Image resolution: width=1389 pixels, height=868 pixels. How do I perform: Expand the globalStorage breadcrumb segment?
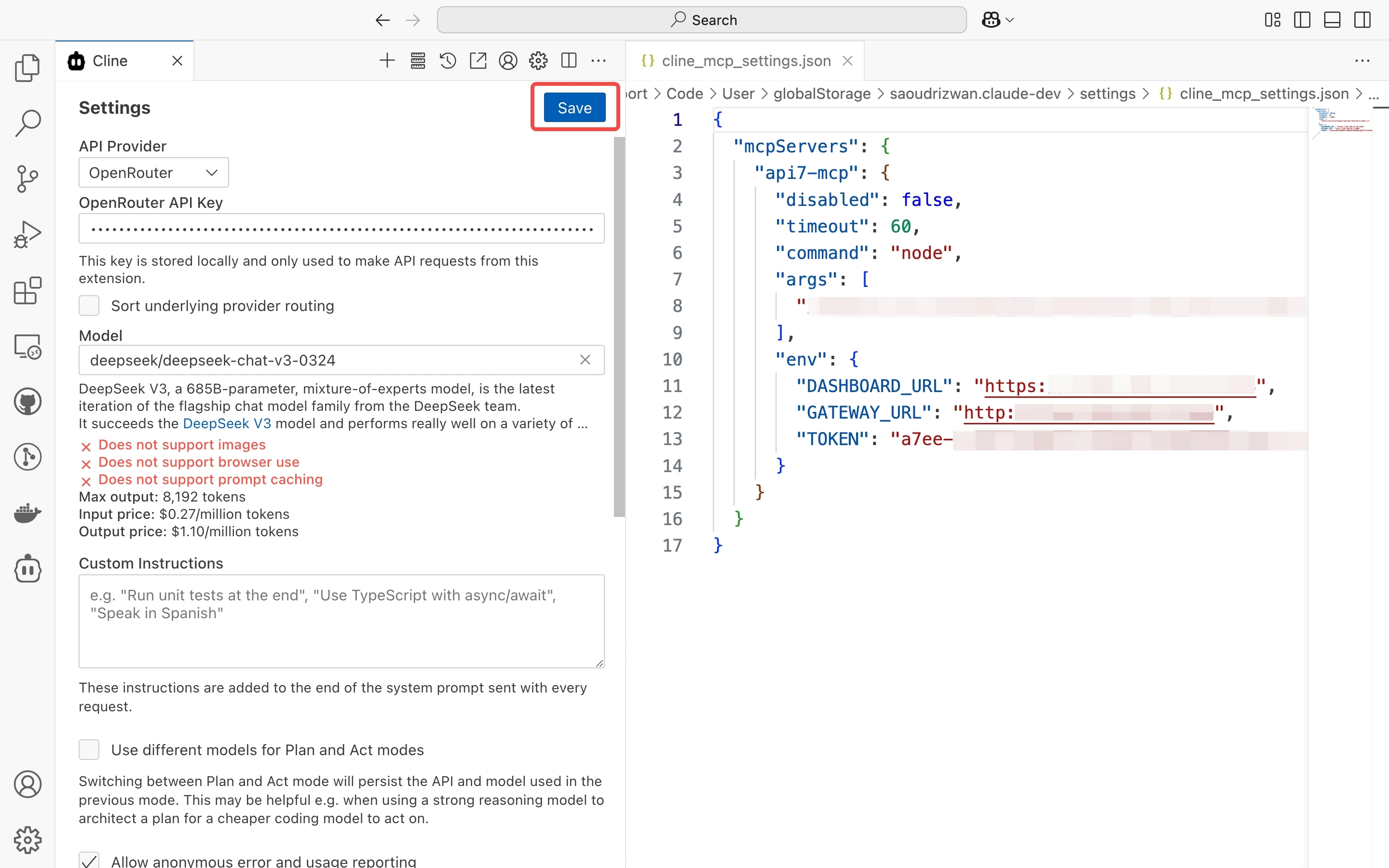[822, 94]
